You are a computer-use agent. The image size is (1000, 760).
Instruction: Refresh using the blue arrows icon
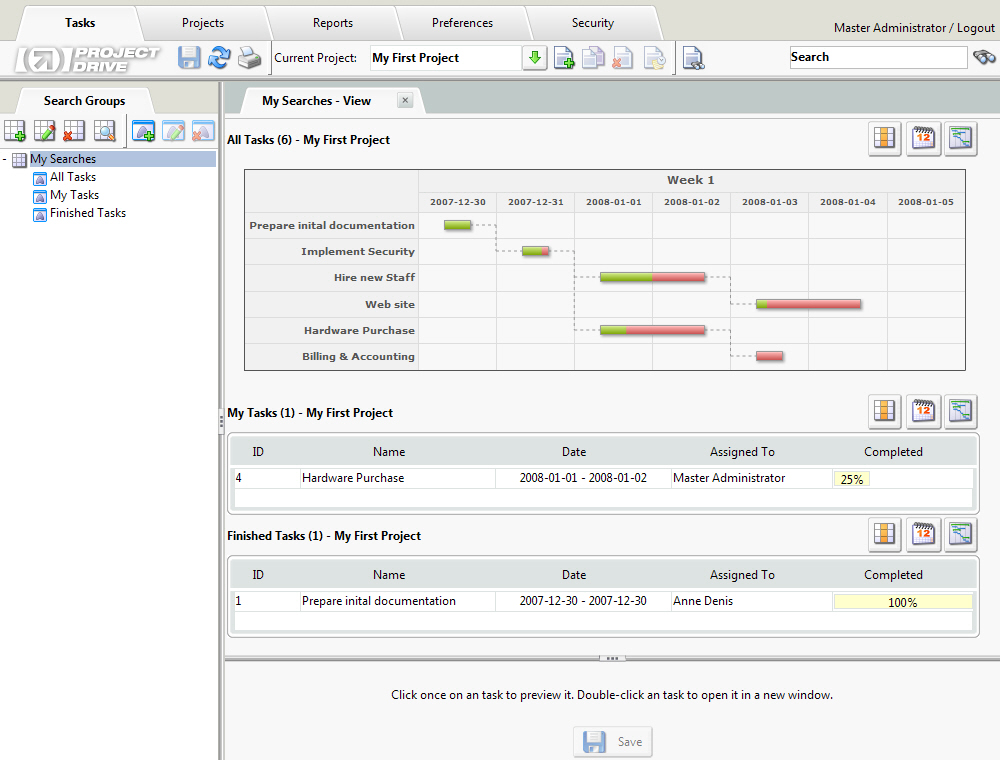point(219,57)
